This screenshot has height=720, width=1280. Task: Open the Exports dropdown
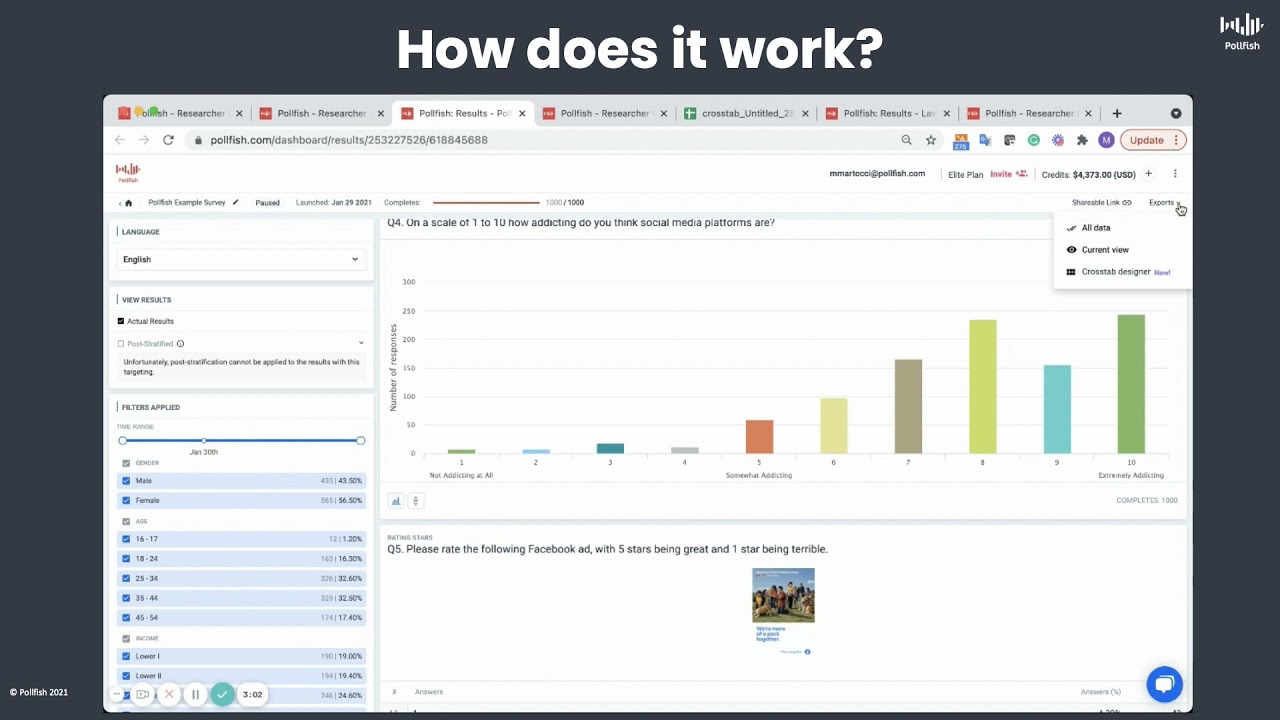1165,203
